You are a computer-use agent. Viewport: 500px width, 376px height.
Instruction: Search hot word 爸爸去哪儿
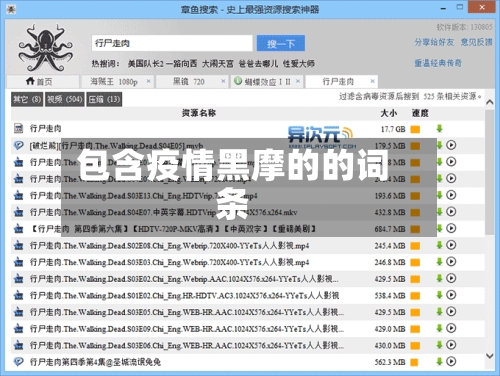[258, 64]
